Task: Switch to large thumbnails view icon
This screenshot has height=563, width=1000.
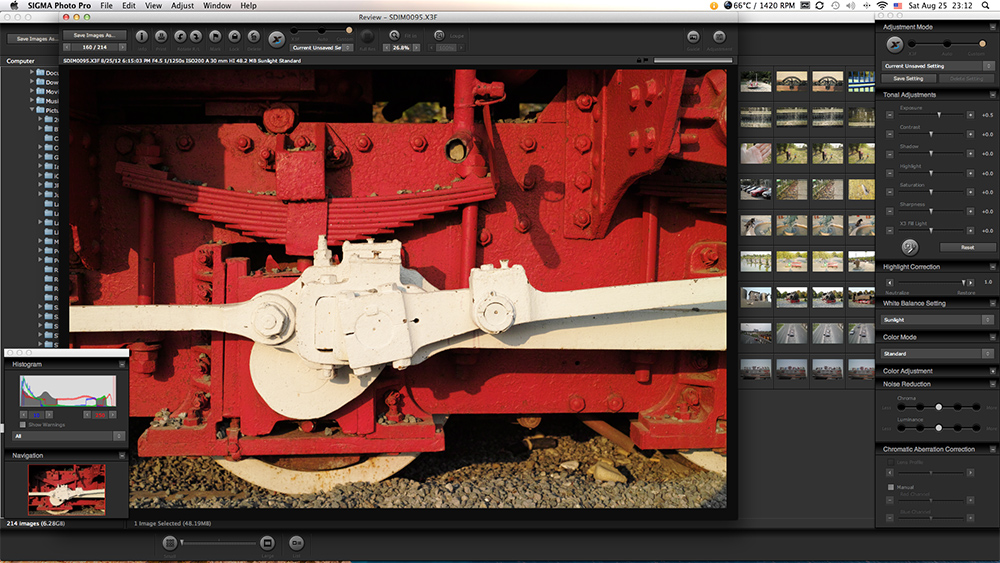Action: point(267,543)
